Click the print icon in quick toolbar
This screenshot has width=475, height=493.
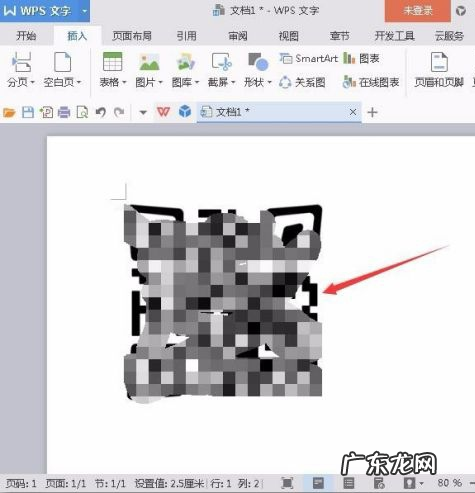(x=64, y=113)
